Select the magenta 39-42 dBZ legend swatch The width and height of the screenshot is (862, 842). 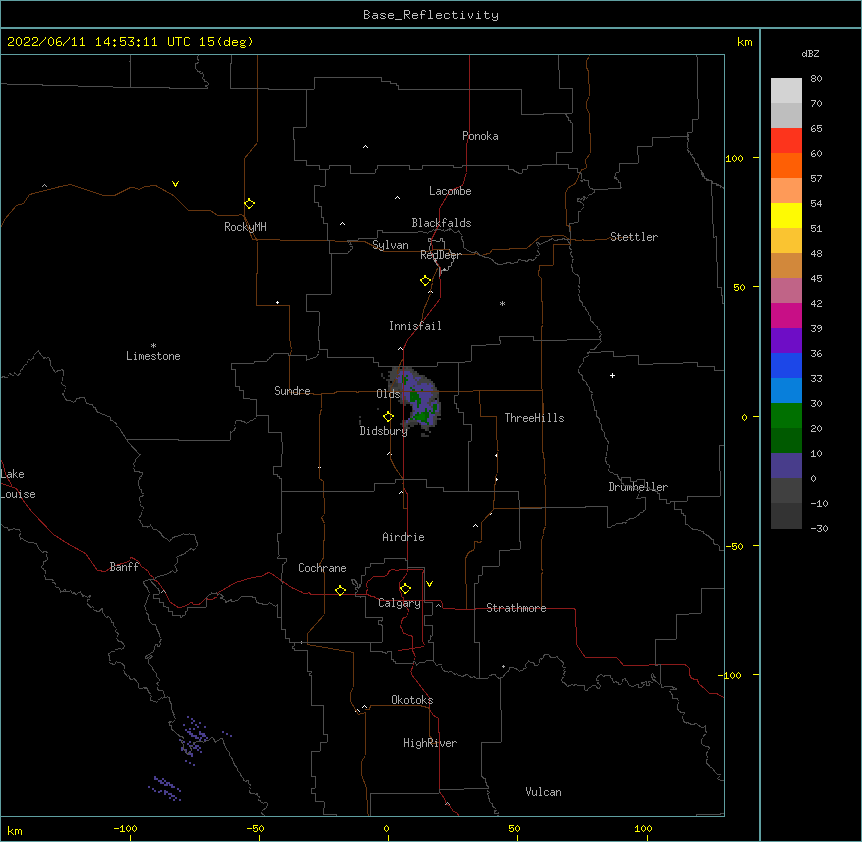click(x=786, y=315)
